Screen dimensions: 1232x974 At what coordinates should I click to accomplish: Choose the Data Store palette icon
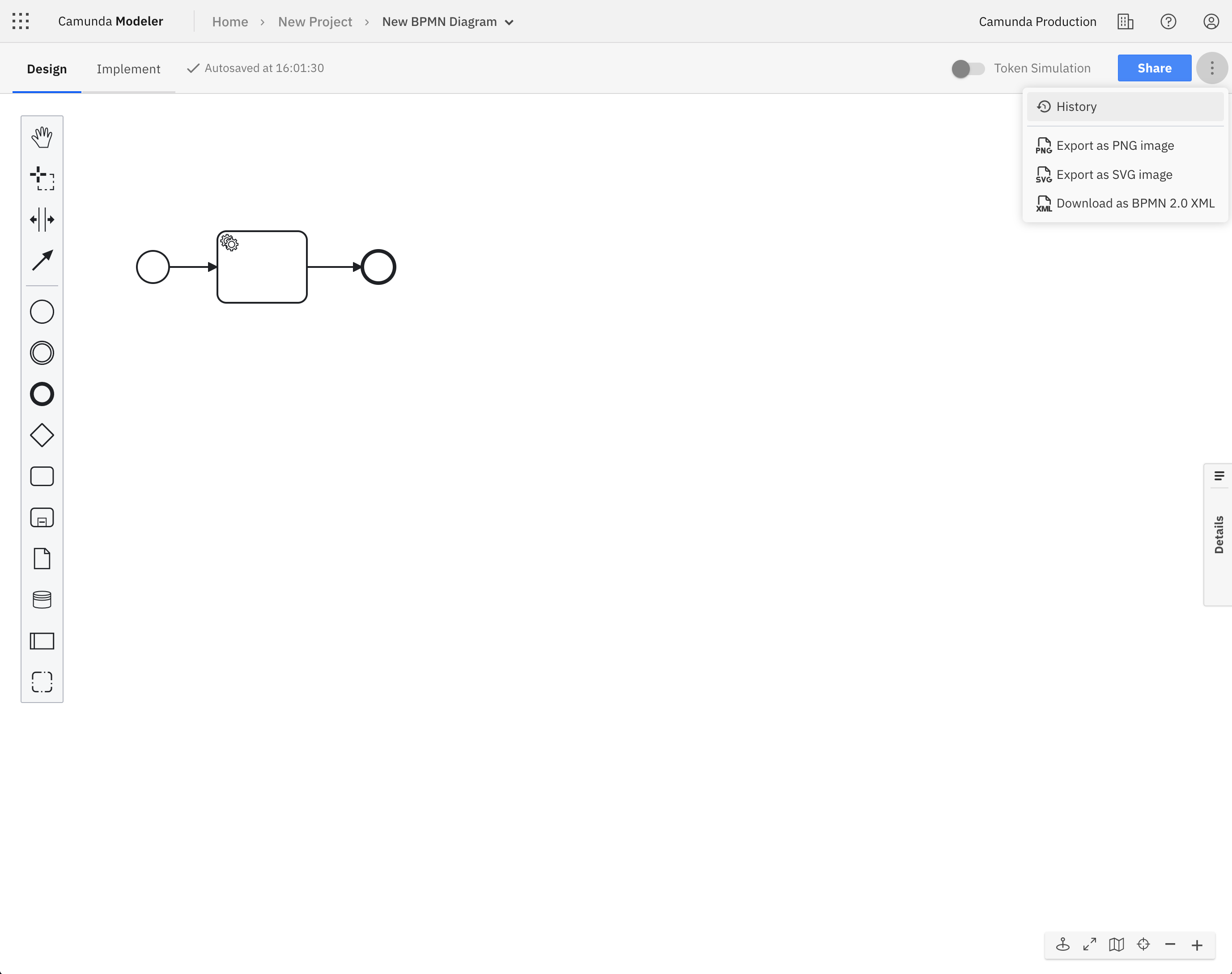(42, 600)
